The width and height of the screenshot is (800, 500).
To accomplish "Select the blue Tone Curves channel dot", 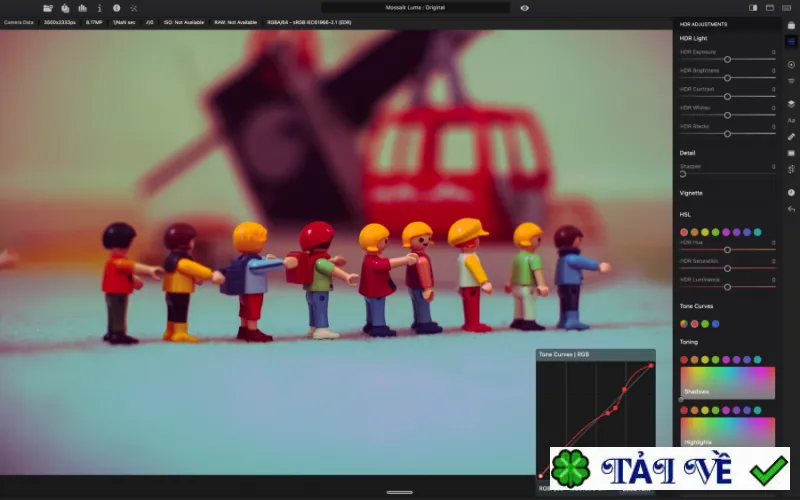I will (x=715, y=324).
